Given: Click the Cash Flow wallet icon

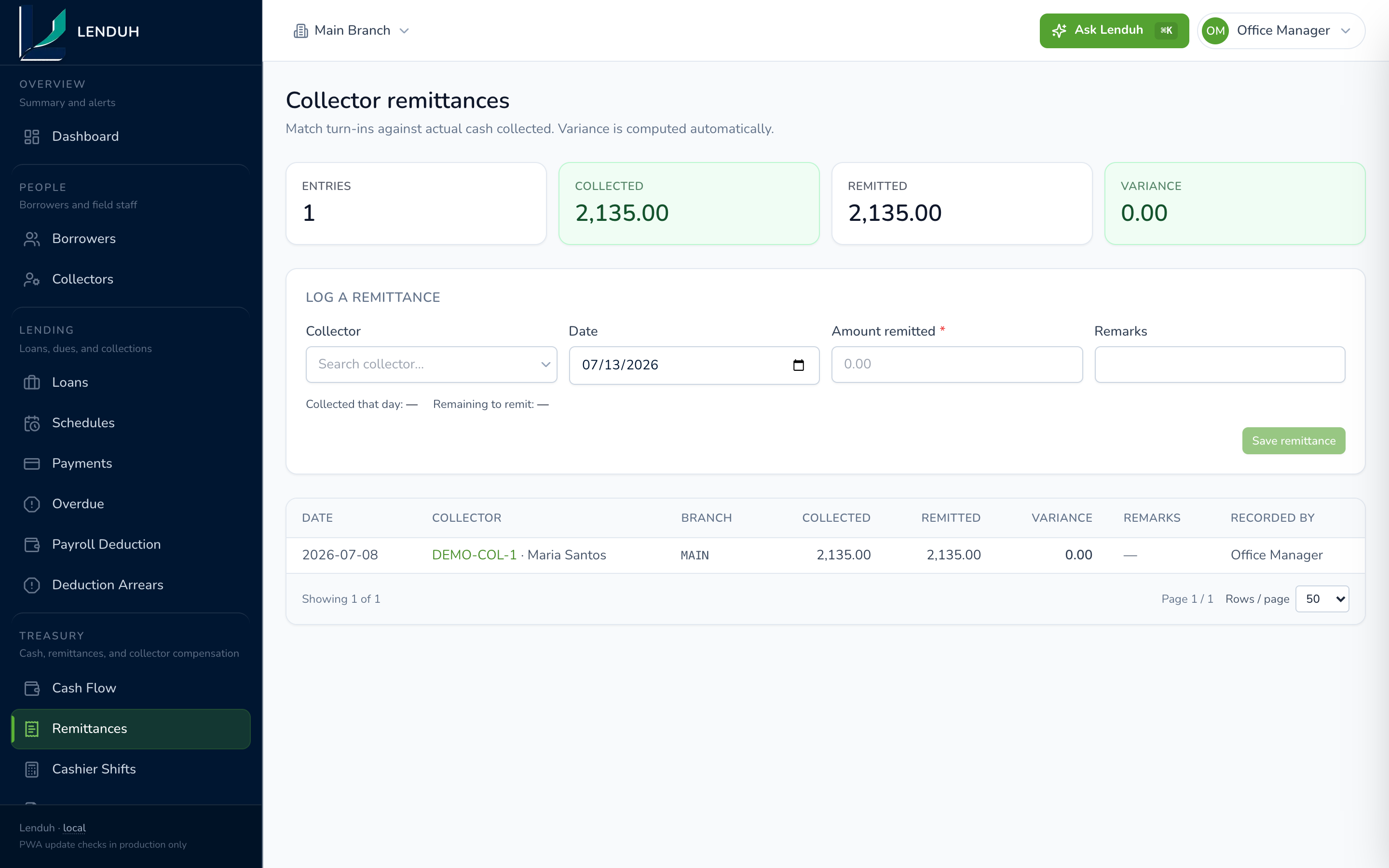Looking at the screenshot, I should [31, 688].
